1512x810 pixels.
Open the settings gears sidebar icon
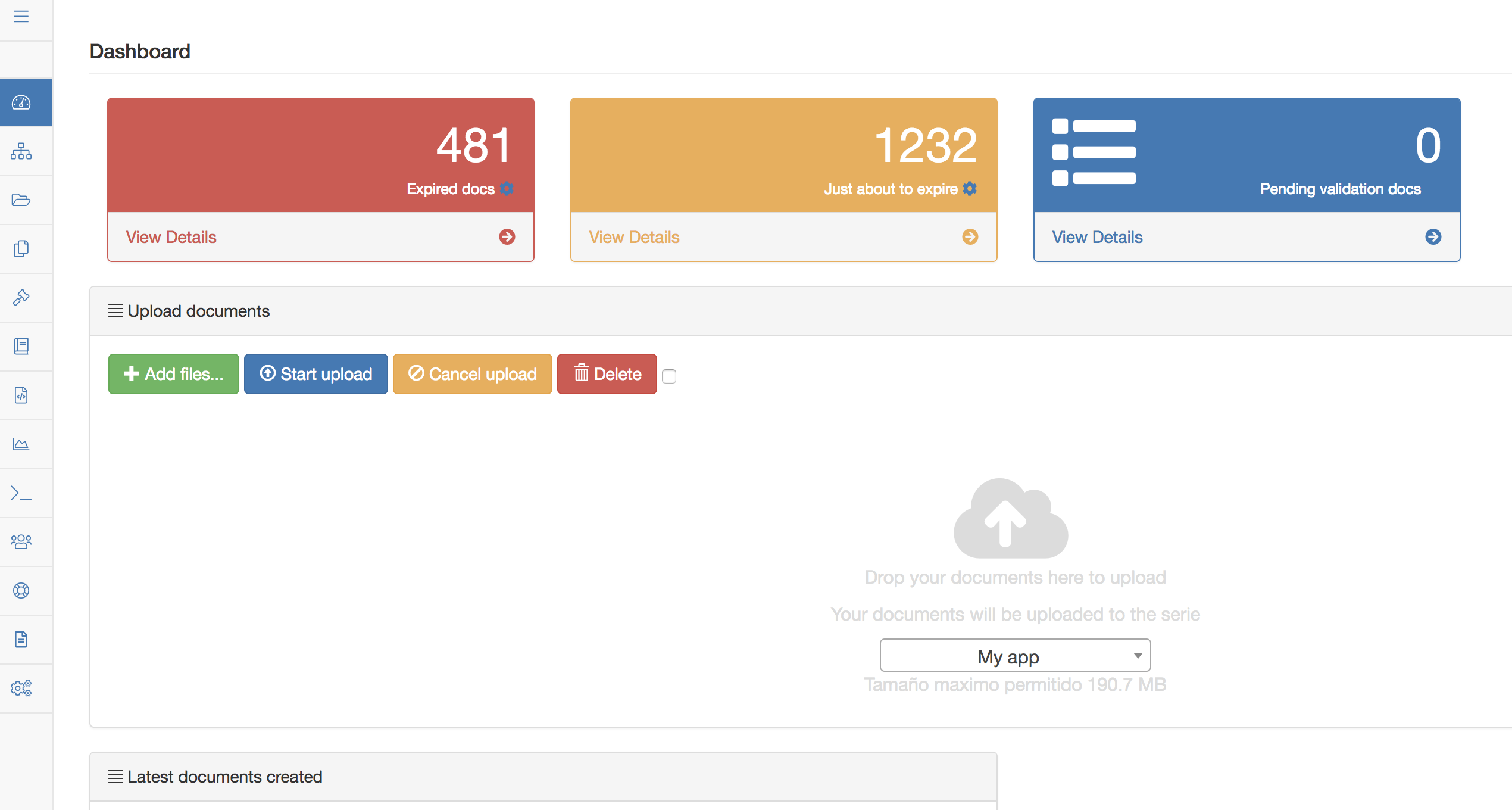[21, 688]
